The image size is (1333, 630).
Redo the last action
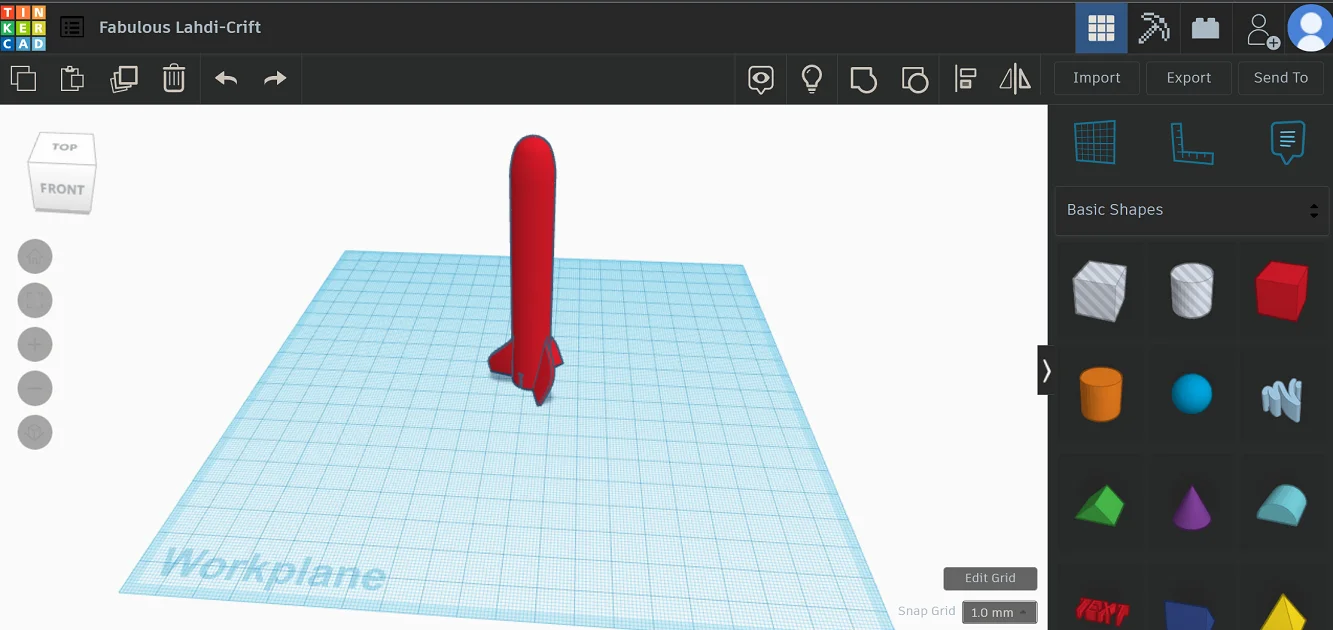click(275, 78)
